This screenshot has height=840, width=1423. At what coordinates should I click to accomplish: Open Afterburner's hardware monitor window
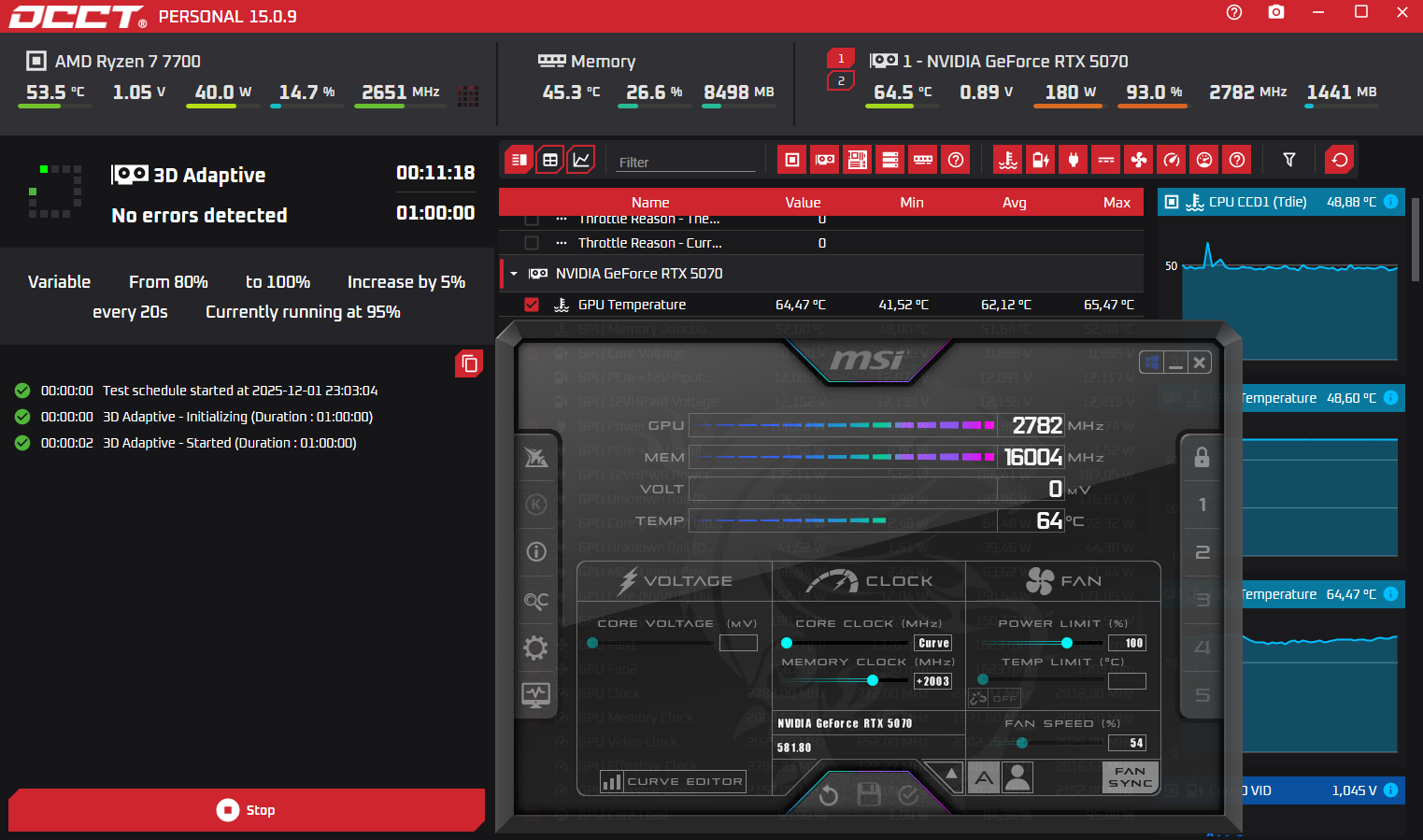coord(536,694)
